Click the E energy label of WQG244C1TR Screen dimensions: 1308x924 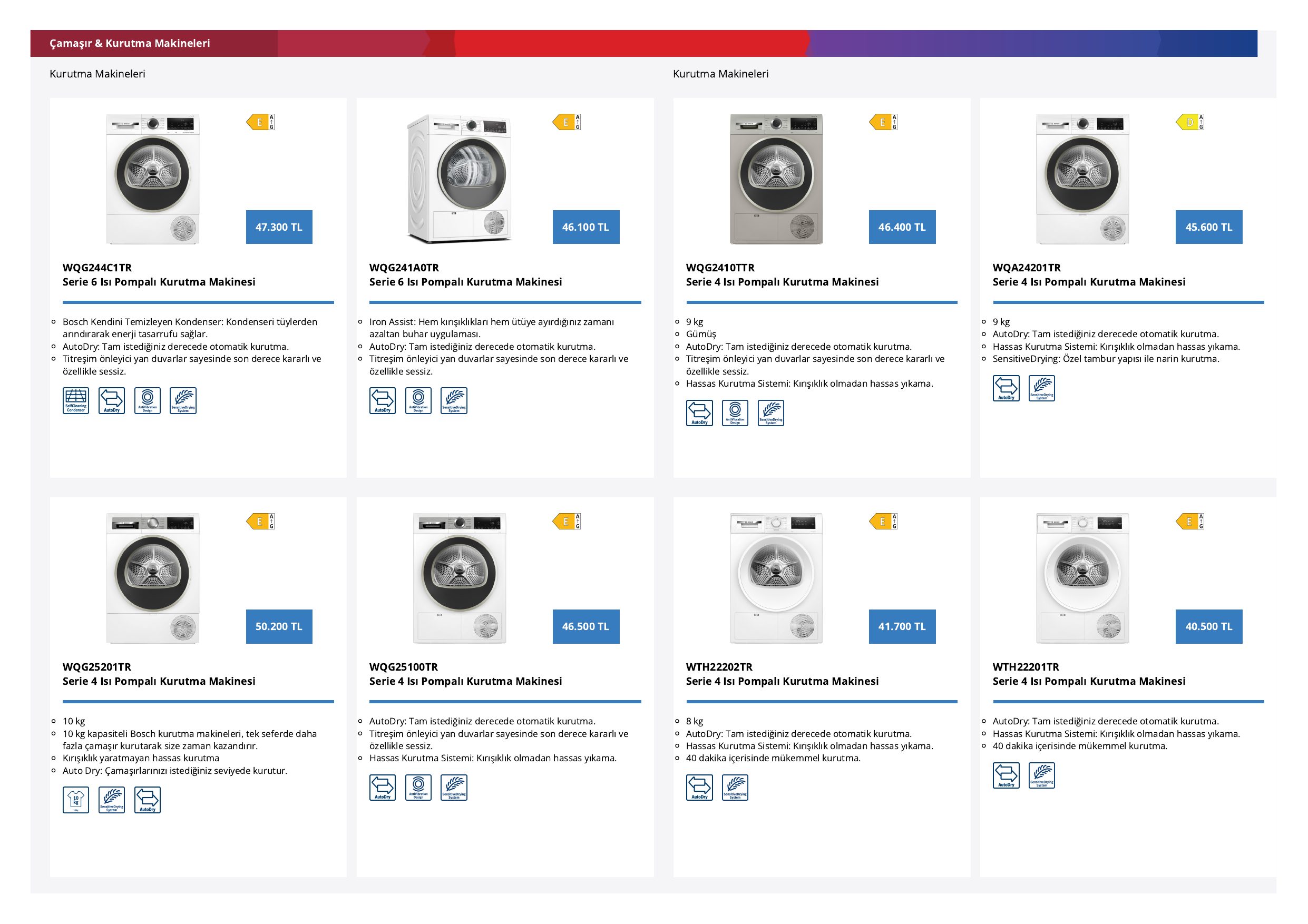click(260, 122)
